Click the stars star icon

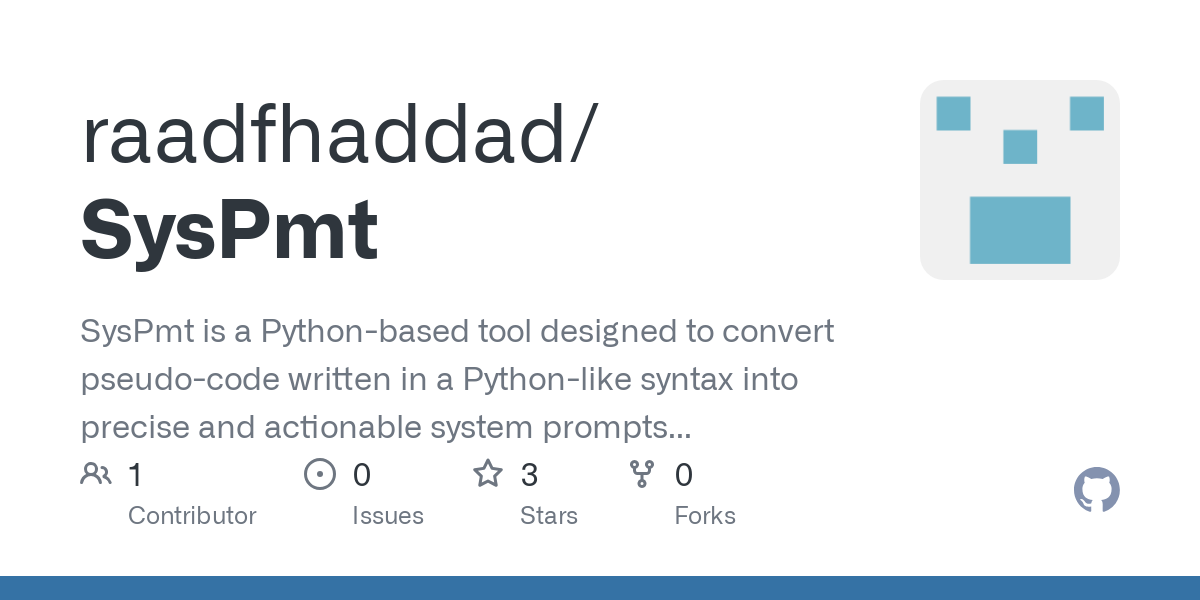[488, 474]
